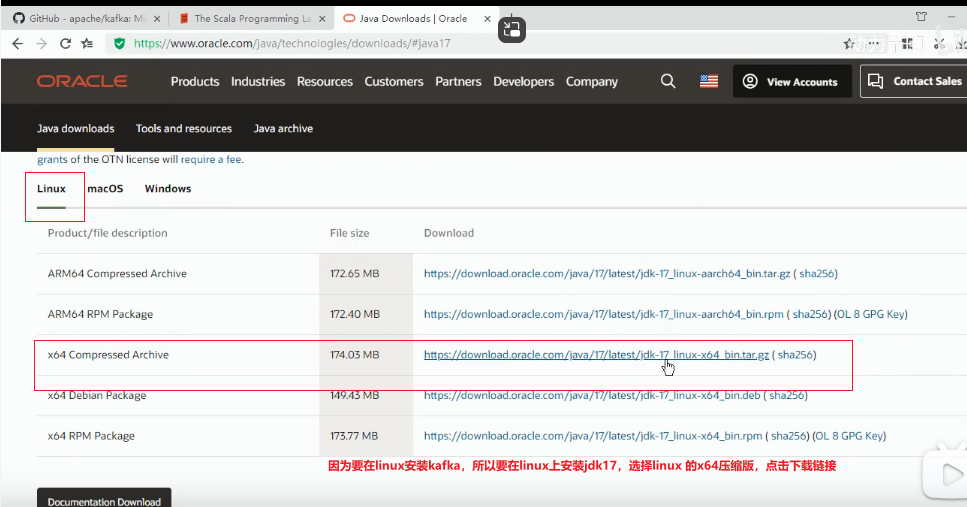This screenshot has height=507, width=967.
Task: Bookmark page with the address bar star
Action: click(849, 43)
